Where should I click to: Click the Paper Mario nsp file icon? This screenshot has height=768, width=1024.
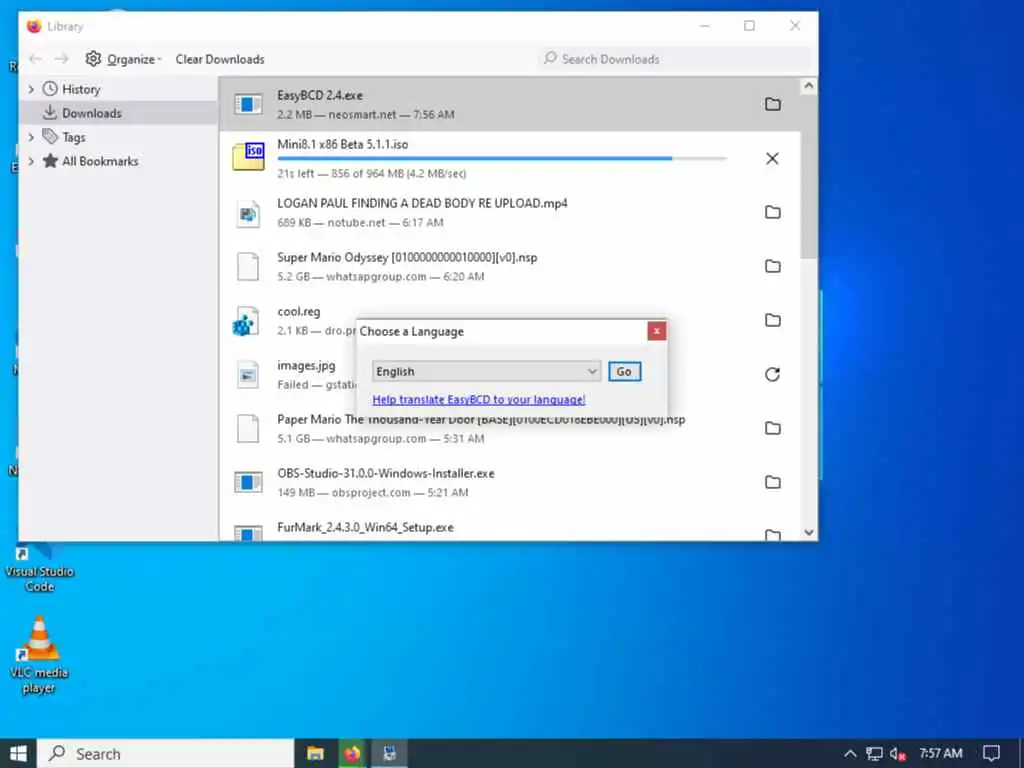(x=248, y=428)
